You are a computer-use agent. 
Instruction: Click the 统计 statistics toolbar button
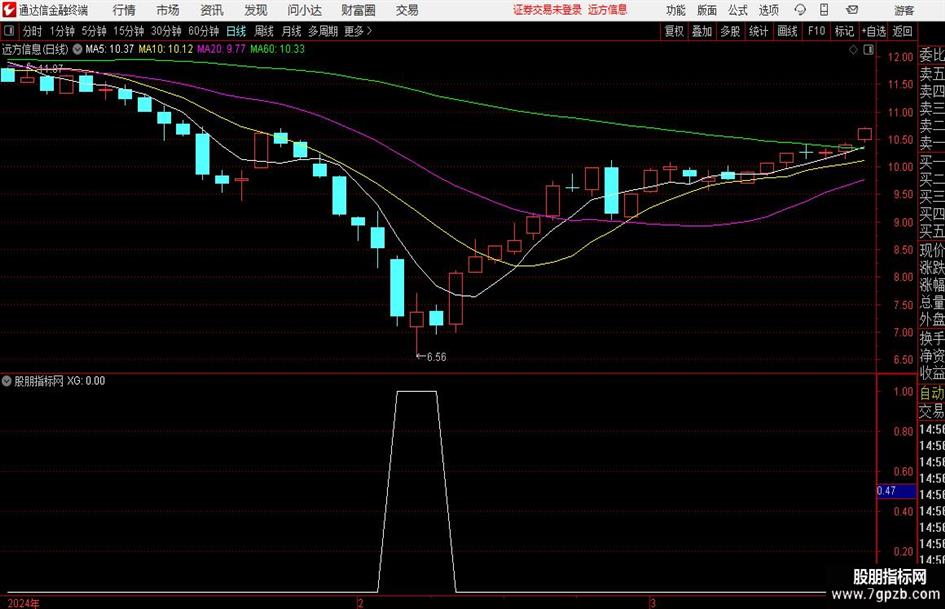758,31
